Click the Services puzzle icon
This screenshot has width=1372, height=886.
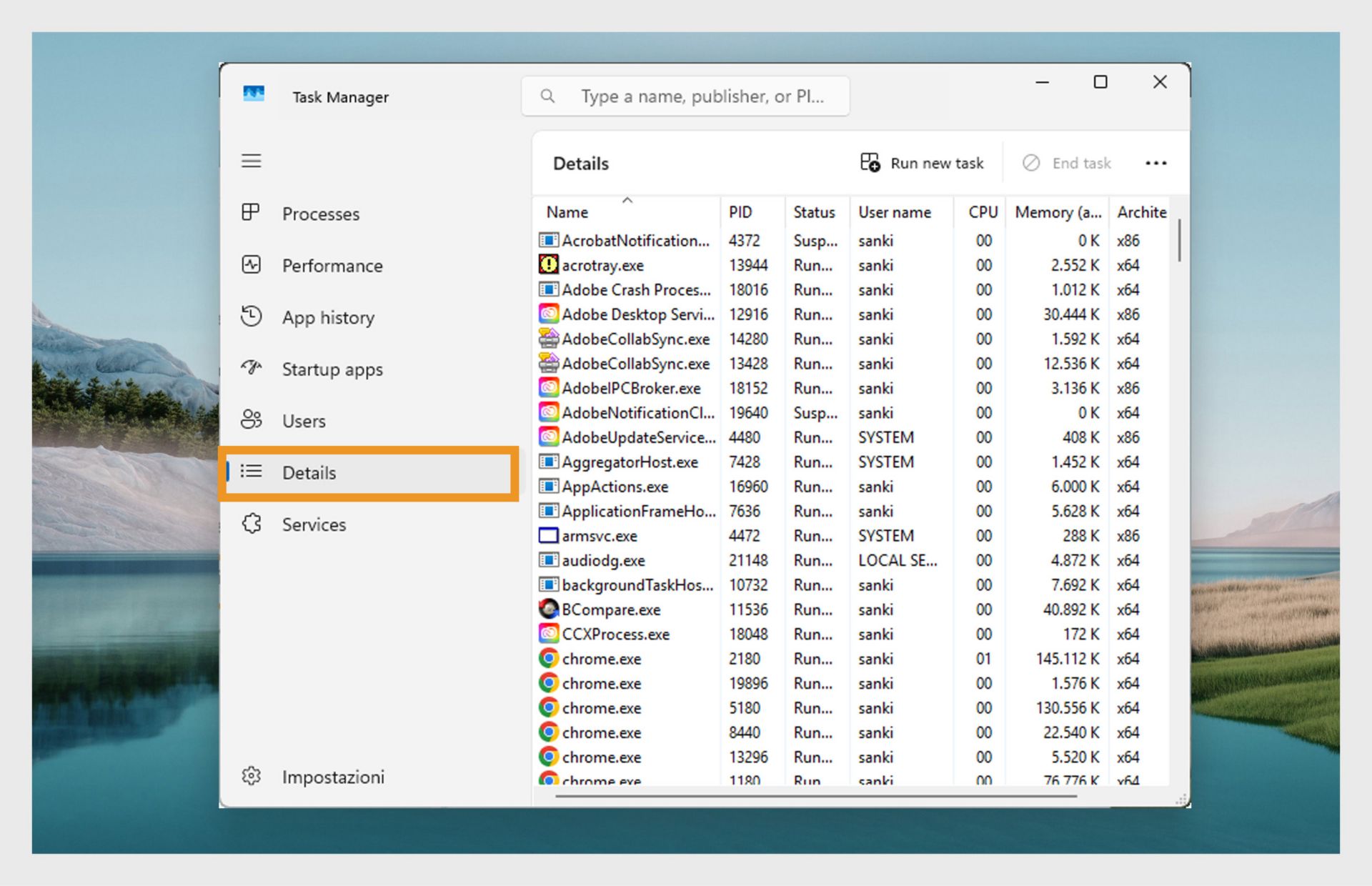tap(251, 524)
